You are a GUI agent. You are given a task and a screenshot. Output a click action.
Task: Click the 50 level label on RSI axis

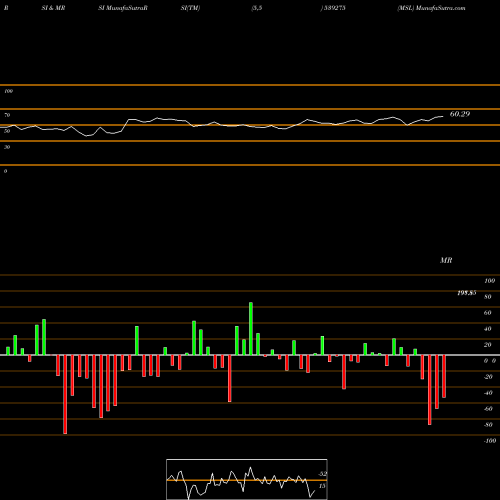point(7,131)
